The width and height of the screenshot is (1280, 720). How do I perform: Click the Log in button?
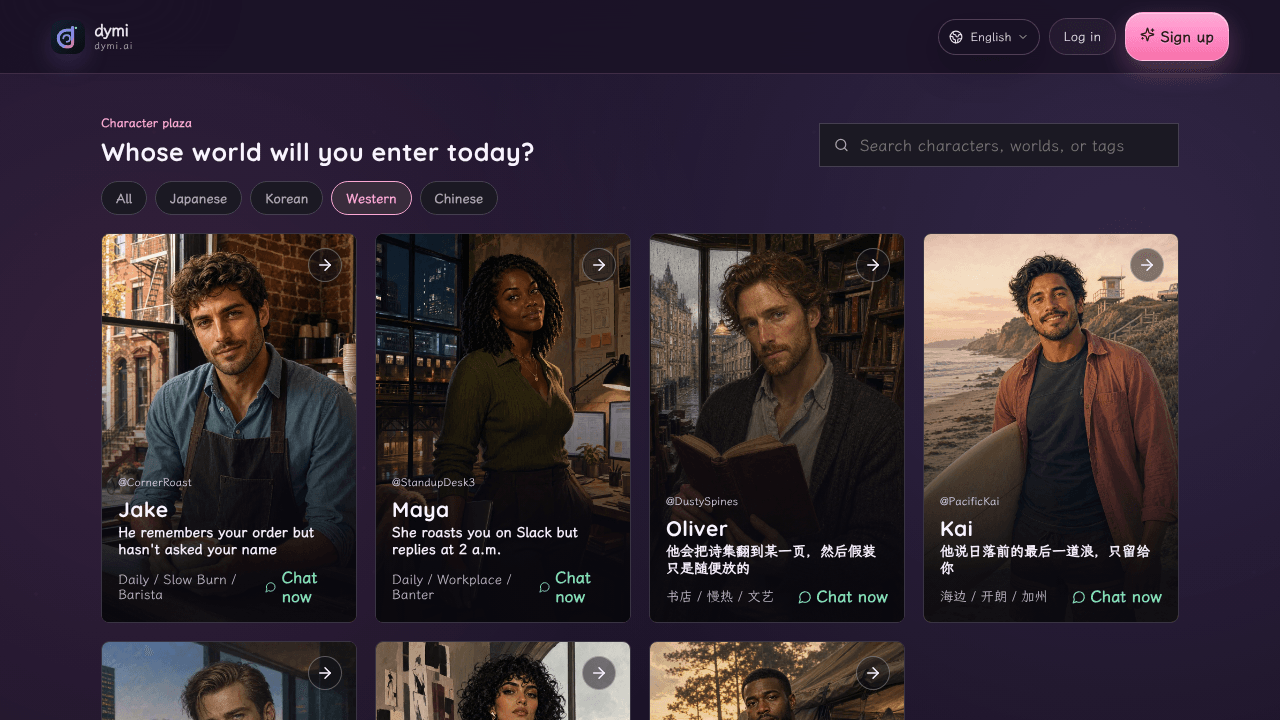tap(1082, 37)
